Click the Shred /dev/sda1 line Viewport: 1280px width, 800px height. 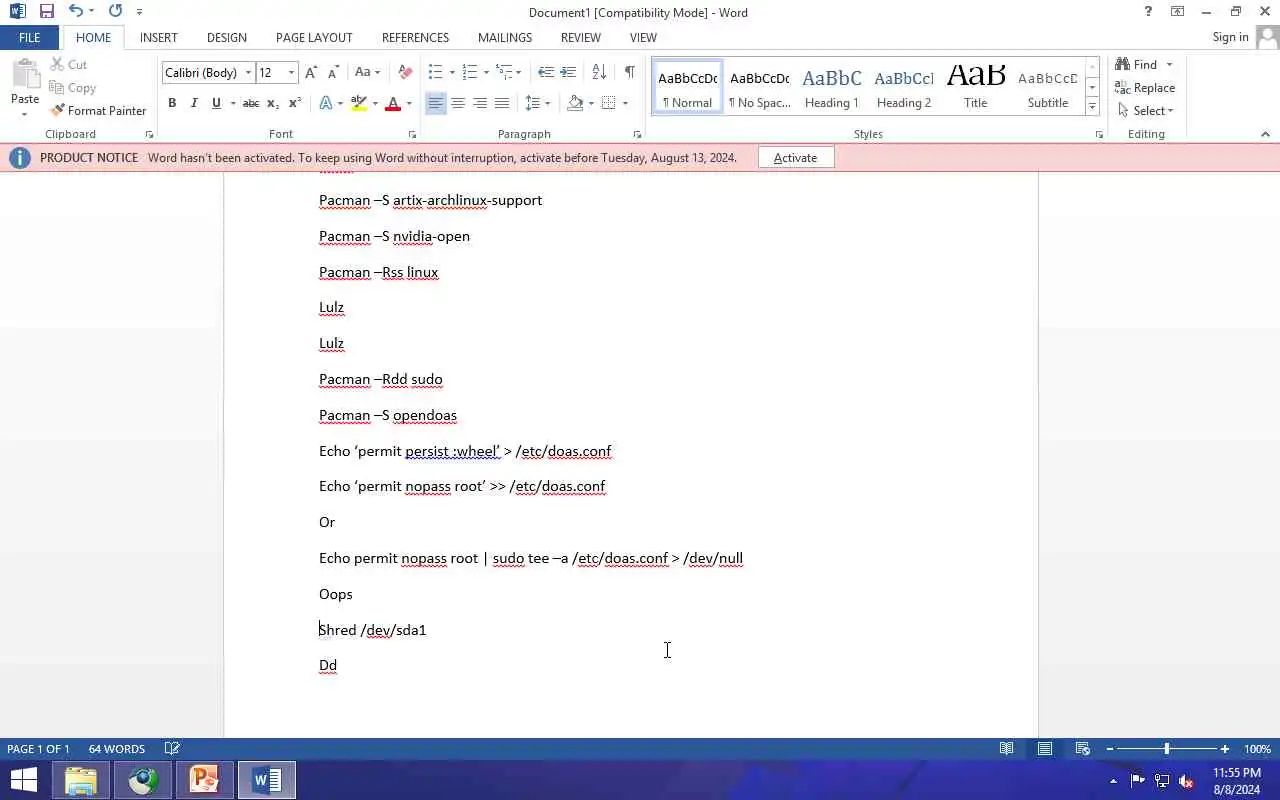point(373,630)
